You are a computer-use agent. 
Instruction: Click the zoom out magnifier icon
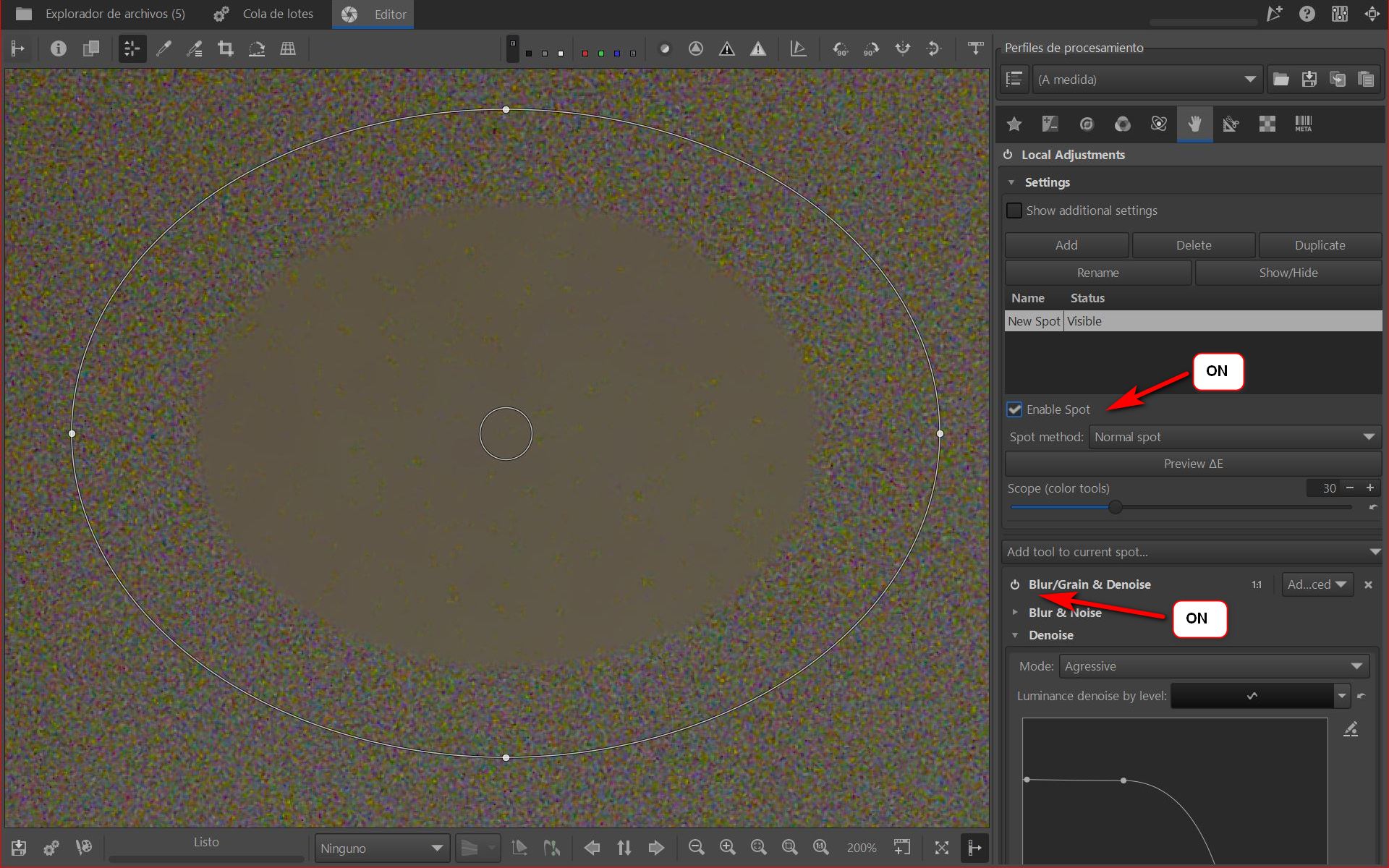click(x=697, y=847)
